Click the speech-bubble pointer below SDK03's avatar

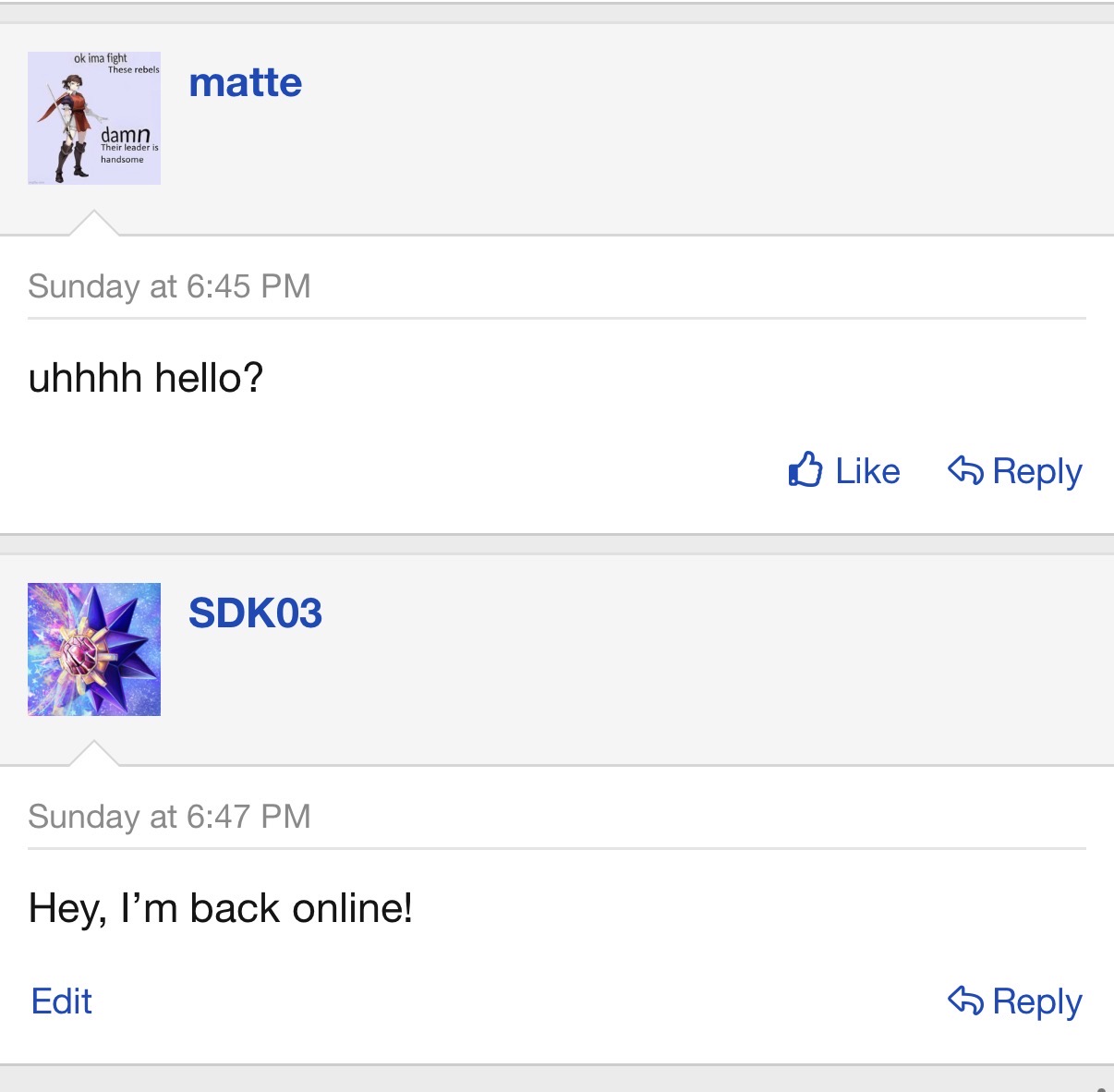click(94, 754)
